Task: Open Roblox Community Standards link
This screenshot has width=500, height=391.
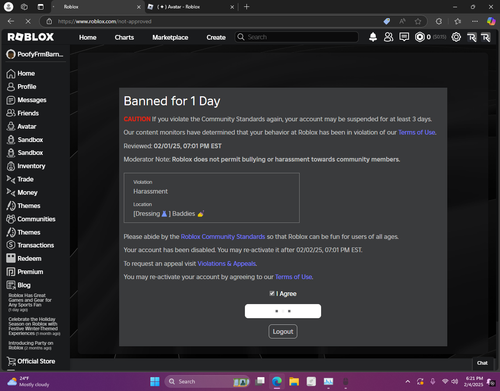Action: tap(223, 237)
